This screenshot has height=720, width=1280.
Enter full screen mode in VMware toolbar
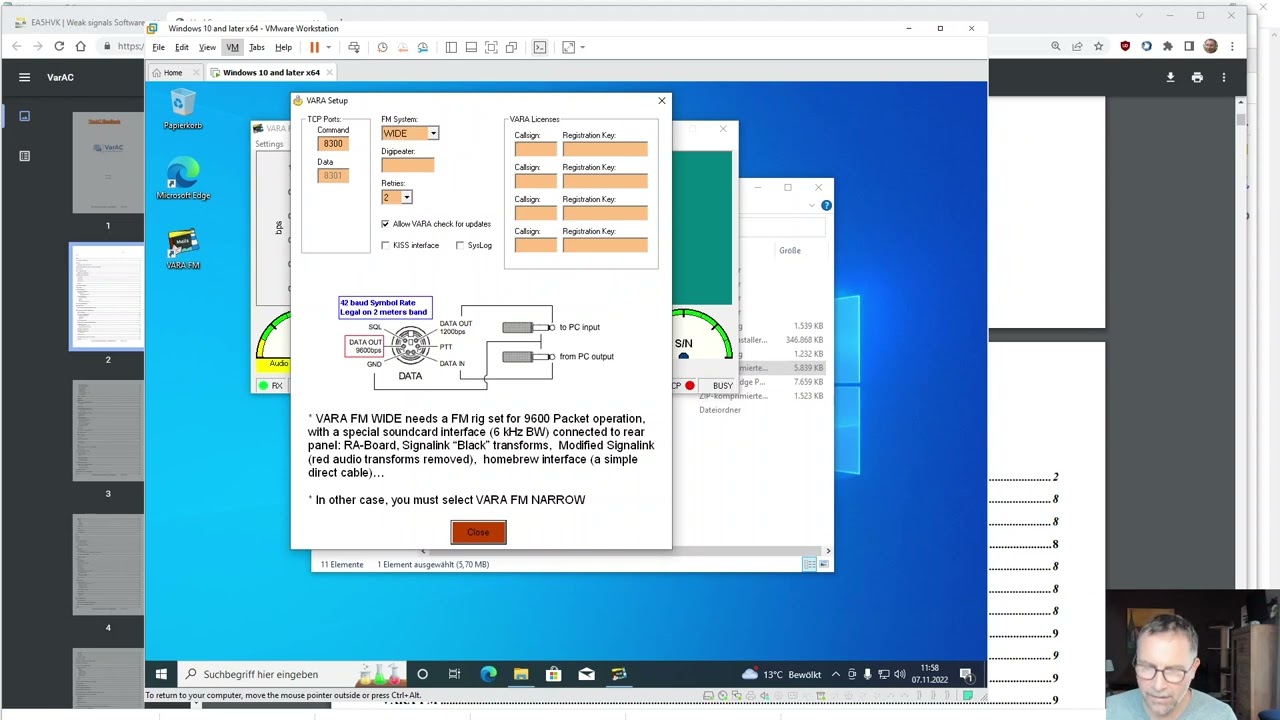[x=491, y=47]
